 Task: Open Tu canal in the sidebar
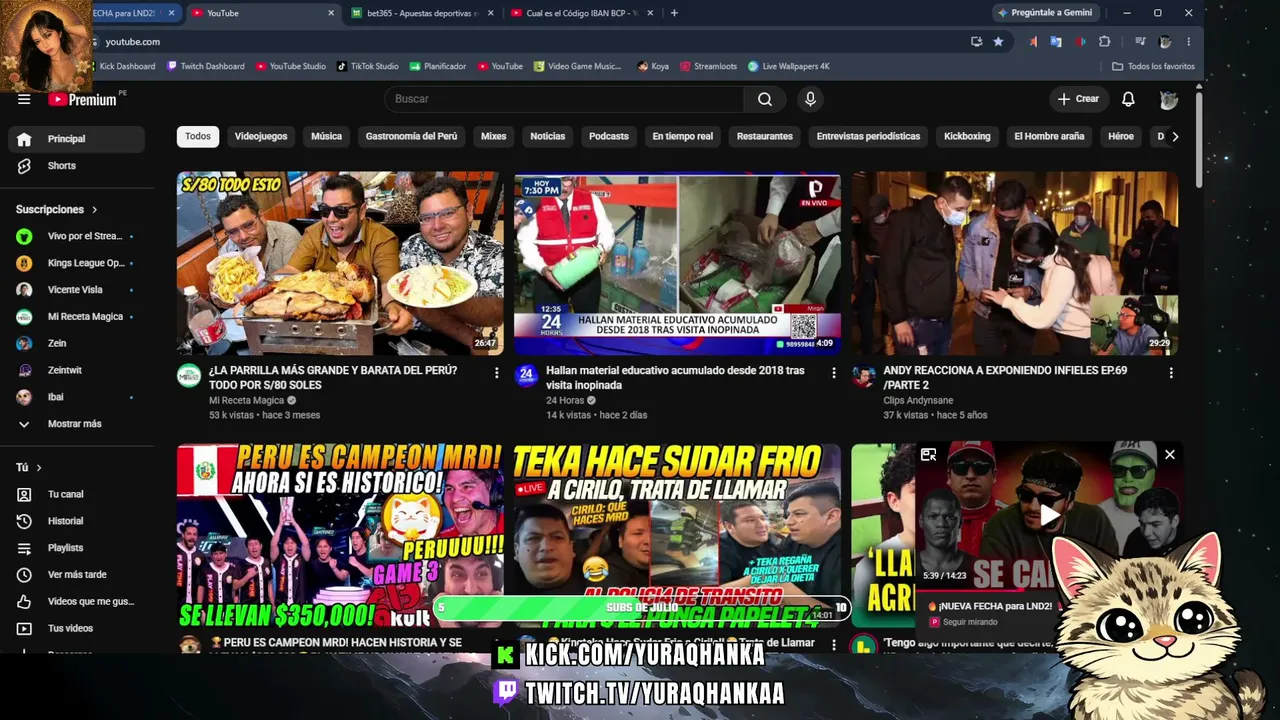tap(76, 494)
